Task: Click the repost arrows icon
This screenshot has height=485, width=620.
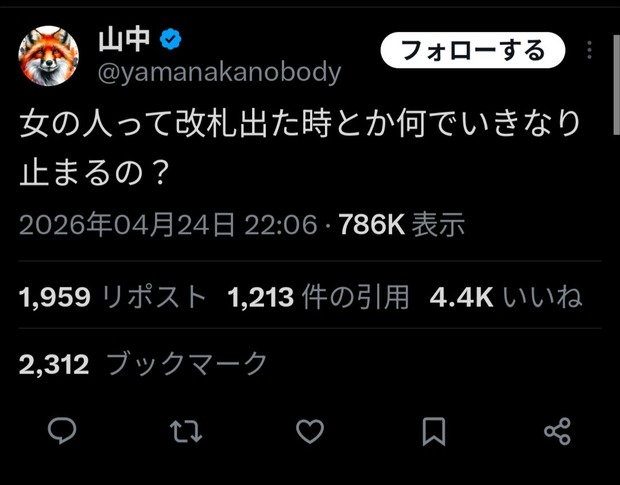Action: (186, 431)
